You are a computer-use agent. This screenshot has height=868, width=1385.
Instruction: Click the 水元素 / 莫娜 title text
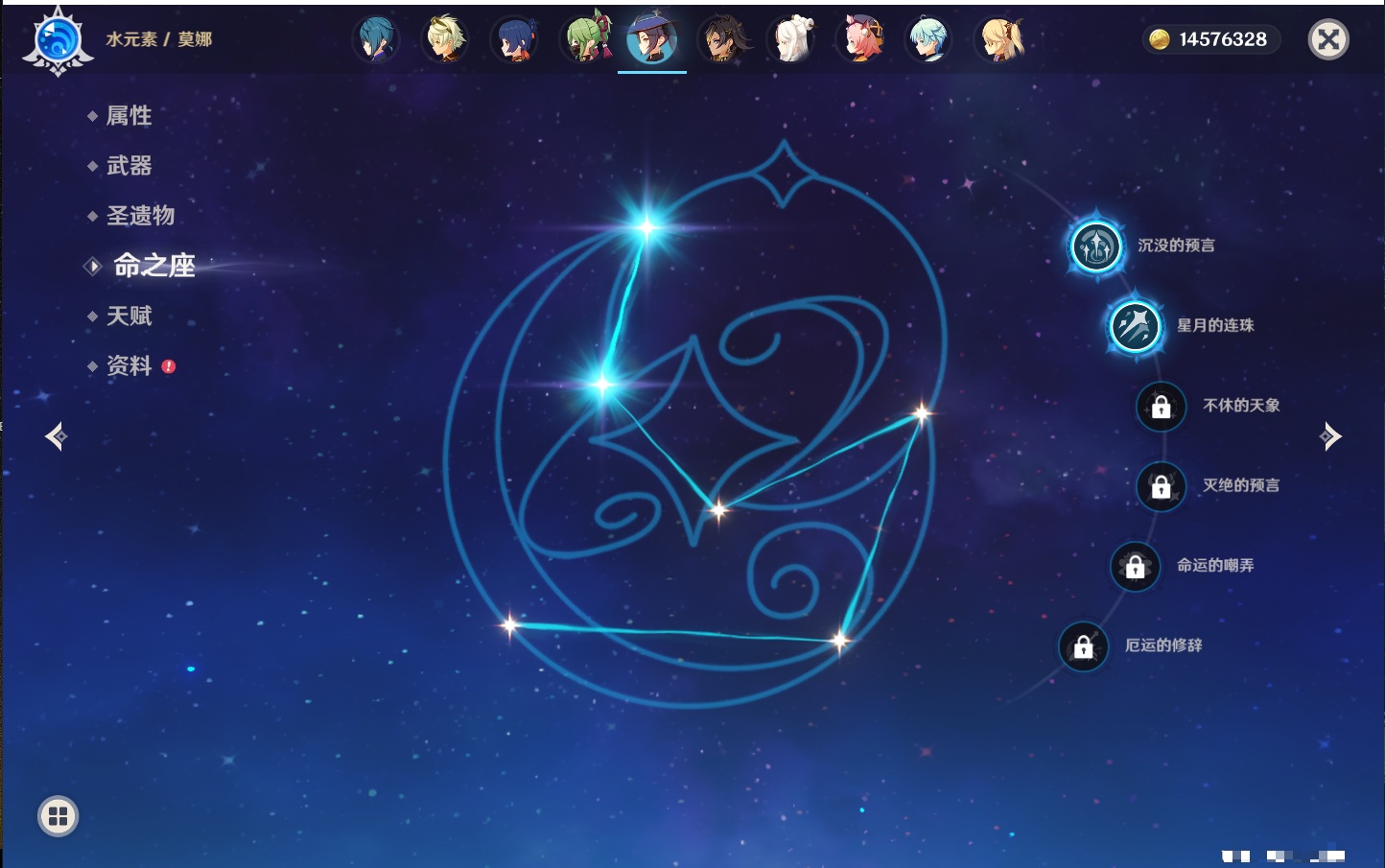[x=159, y=39]
